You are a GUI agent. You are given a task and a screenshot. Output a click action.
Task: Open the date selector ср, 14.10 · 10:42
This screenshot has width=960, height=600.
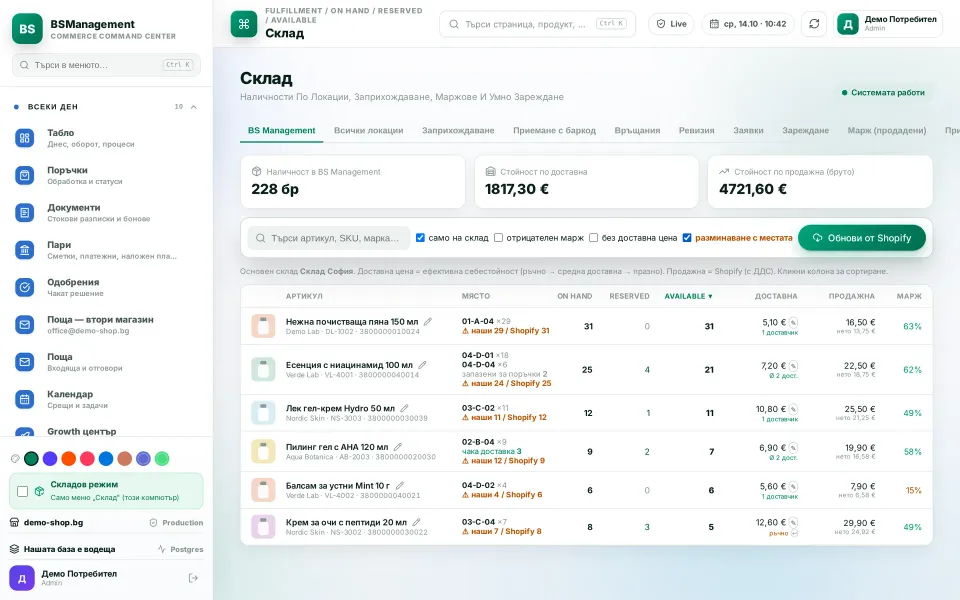748,24
